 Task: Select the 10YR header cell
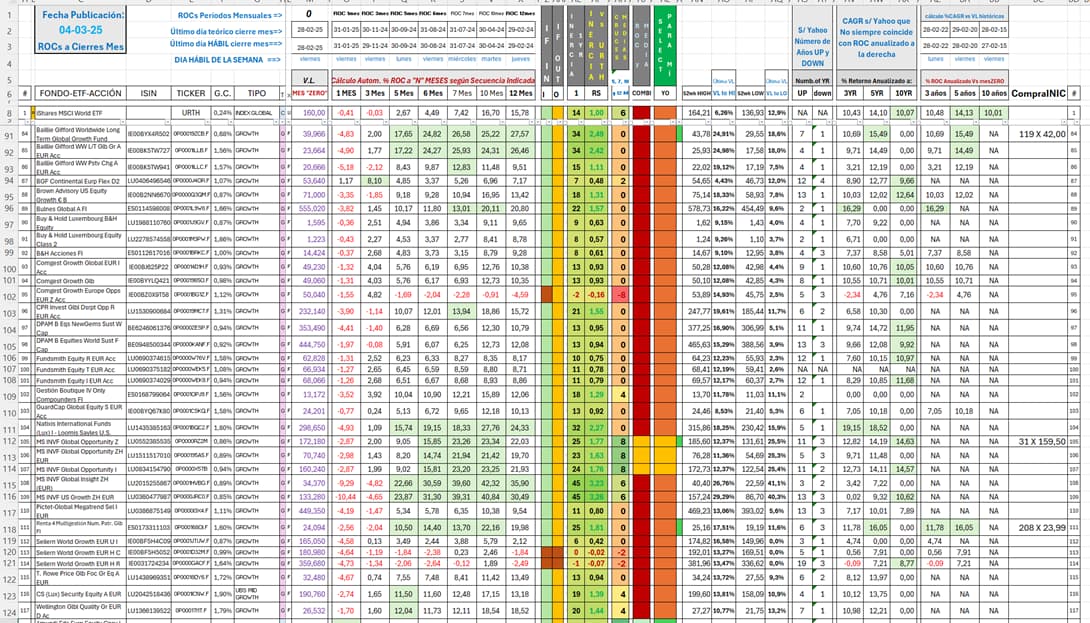tap(904, 93)
